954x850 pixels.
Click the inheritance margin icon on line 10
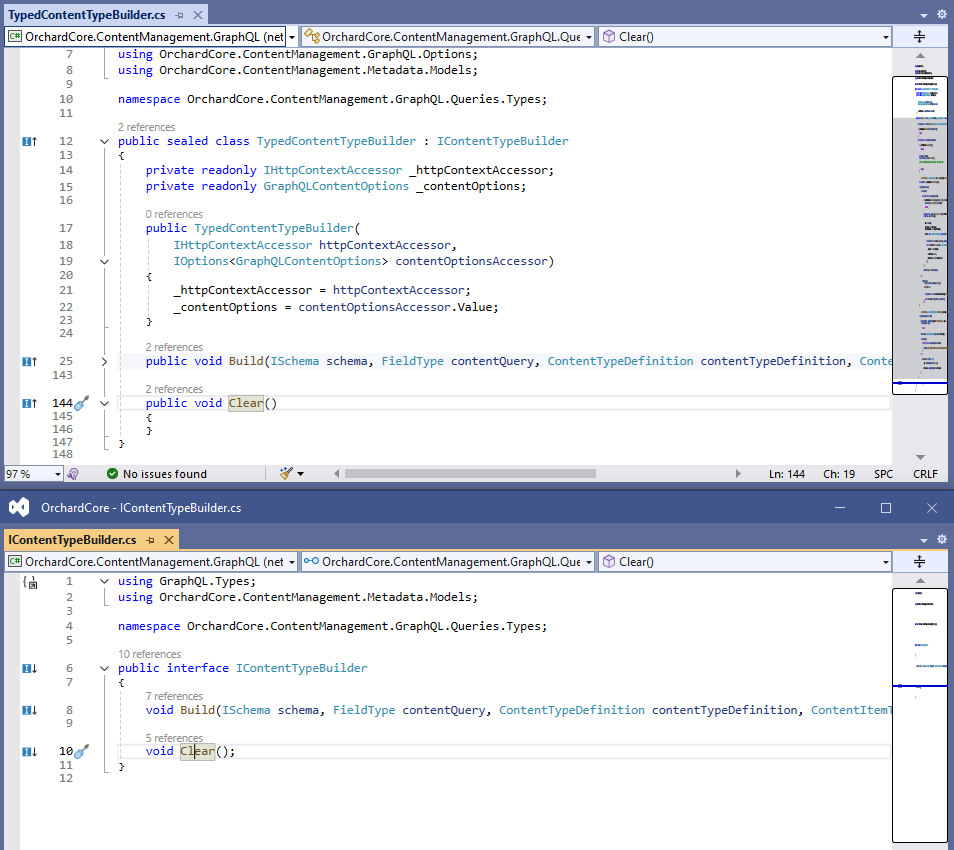[x=29, y=752]
